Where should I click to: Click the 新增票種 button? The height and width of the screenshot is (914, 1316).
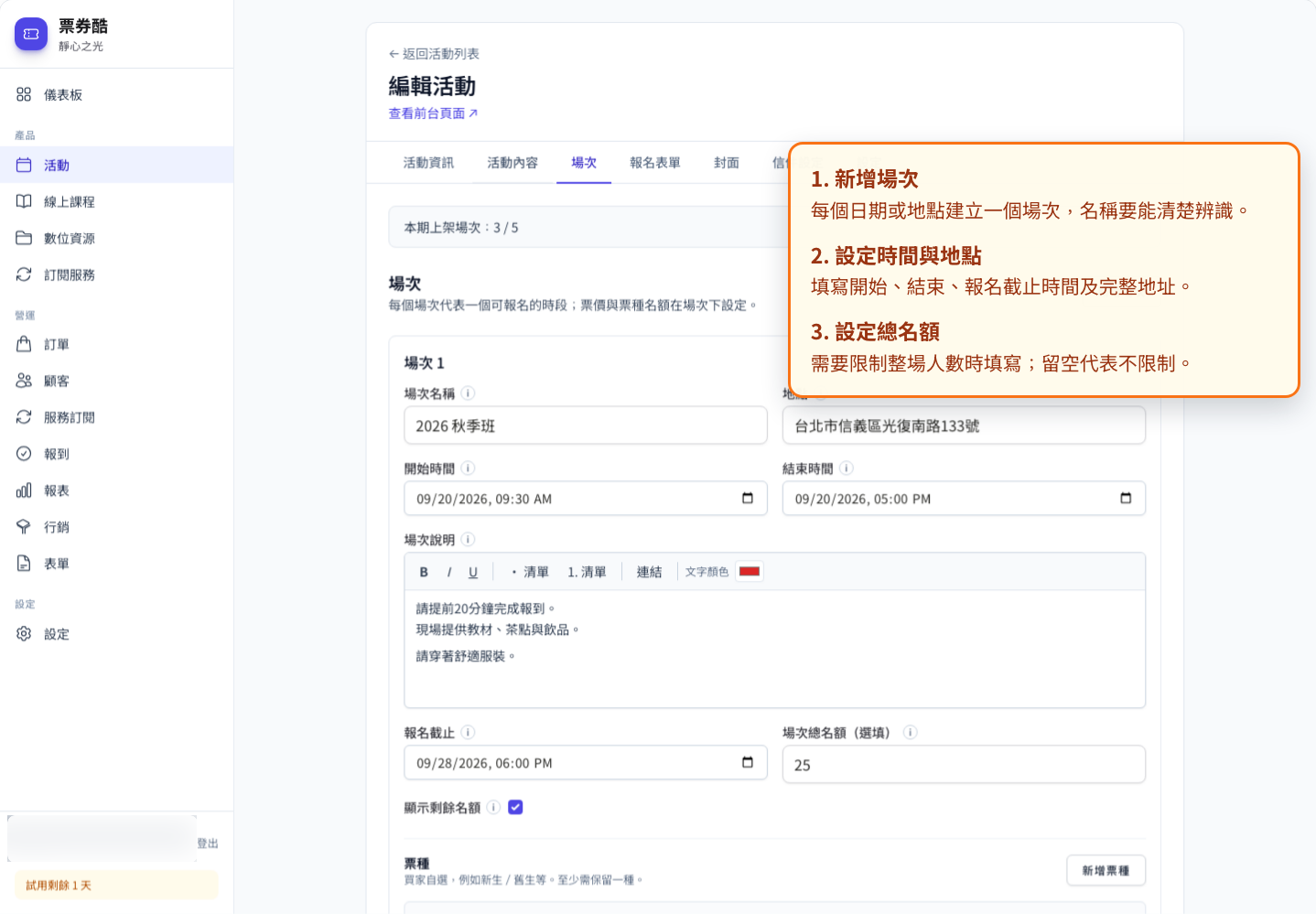point(1106,870)
